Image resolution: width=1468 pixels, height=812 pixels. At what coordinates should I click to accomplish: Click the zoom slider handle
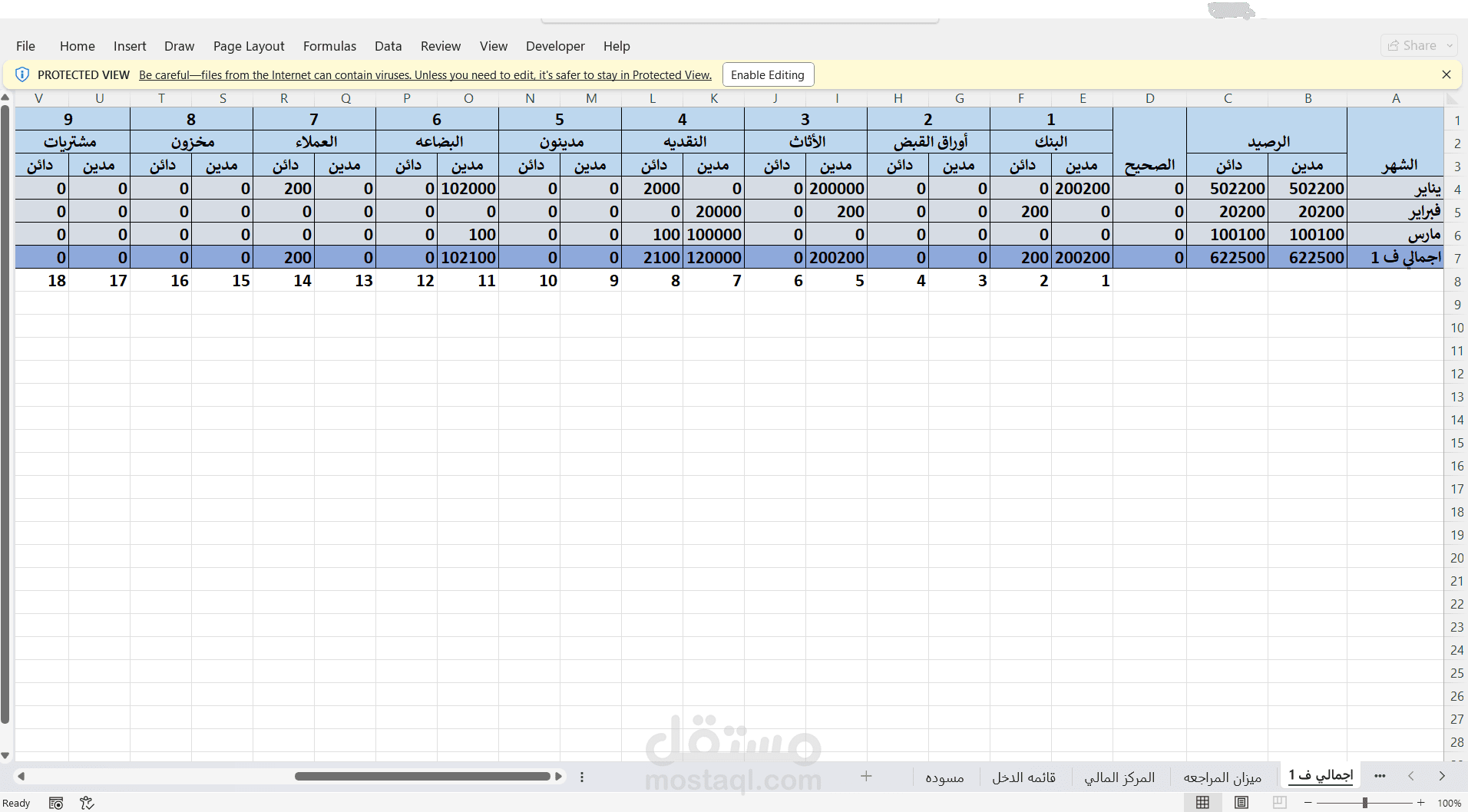(x=1365, y=803)
